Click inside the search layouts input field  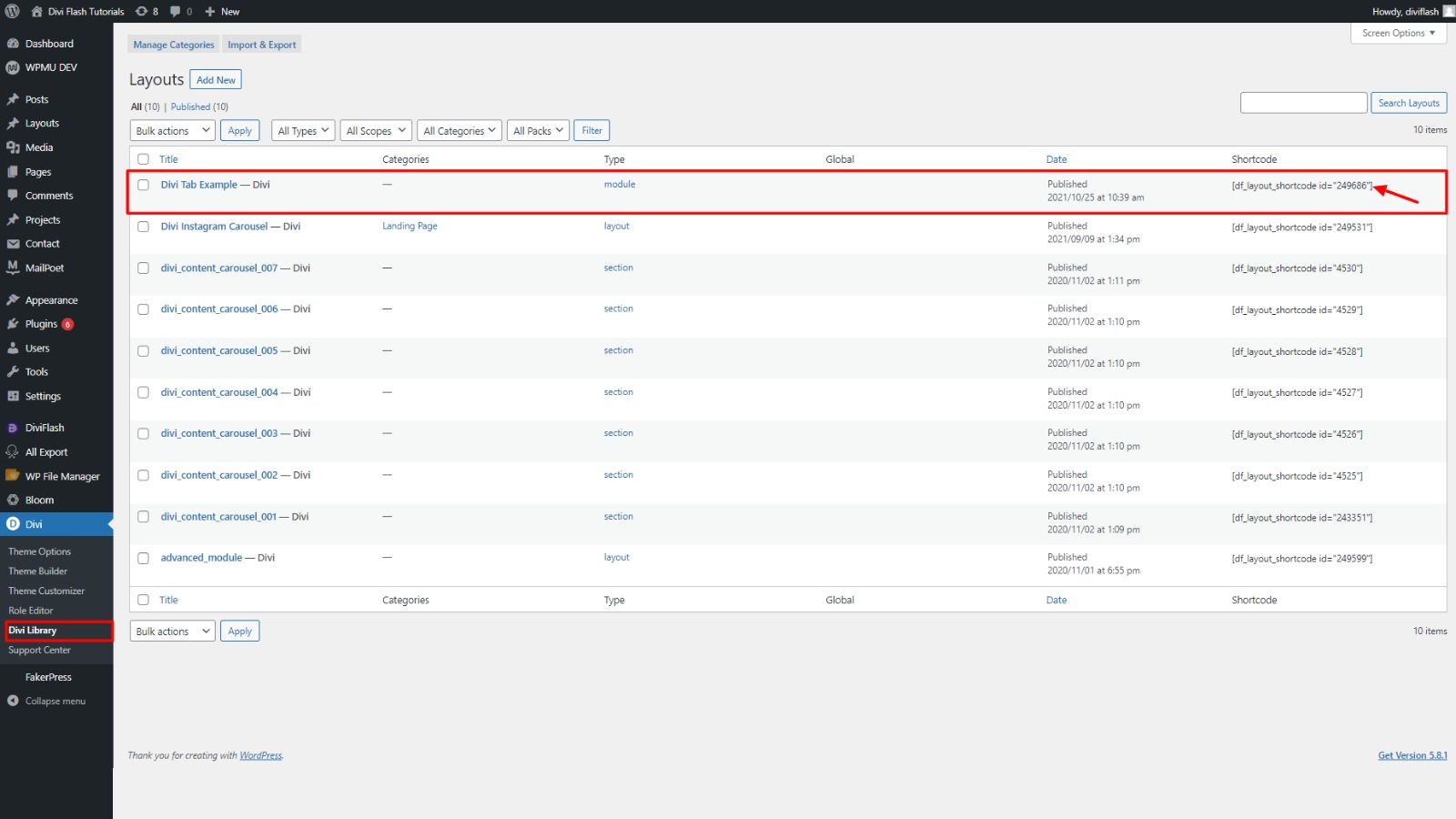click(1303, 102)
